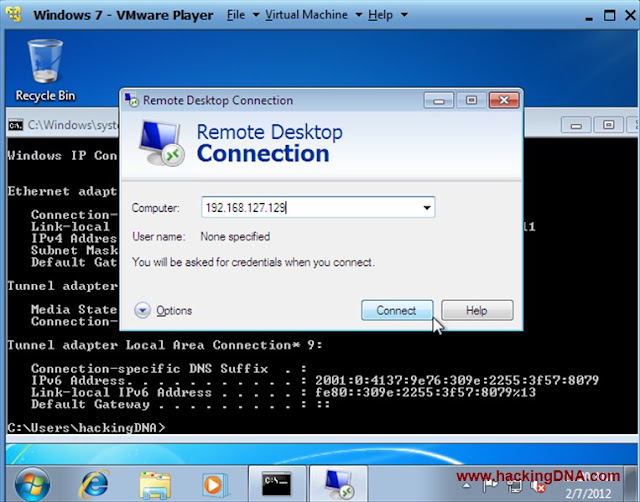Open the VMware Help menu
Viewport: 640px width, 502px height.
pyautogui.click(x=380, y=15)
